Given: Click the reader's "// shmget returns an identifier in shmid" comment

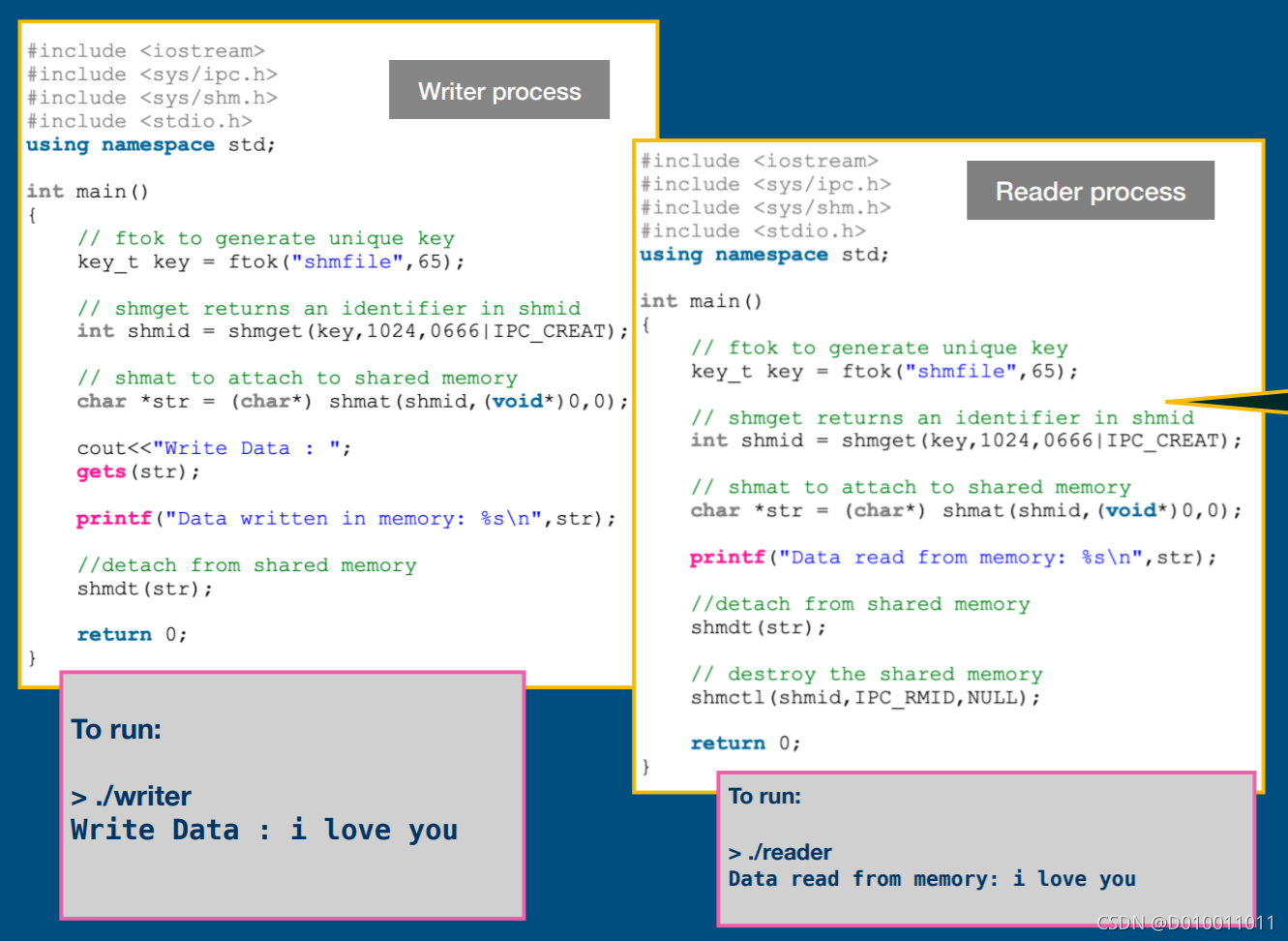Looking at the screenshot, I should 943,417.
